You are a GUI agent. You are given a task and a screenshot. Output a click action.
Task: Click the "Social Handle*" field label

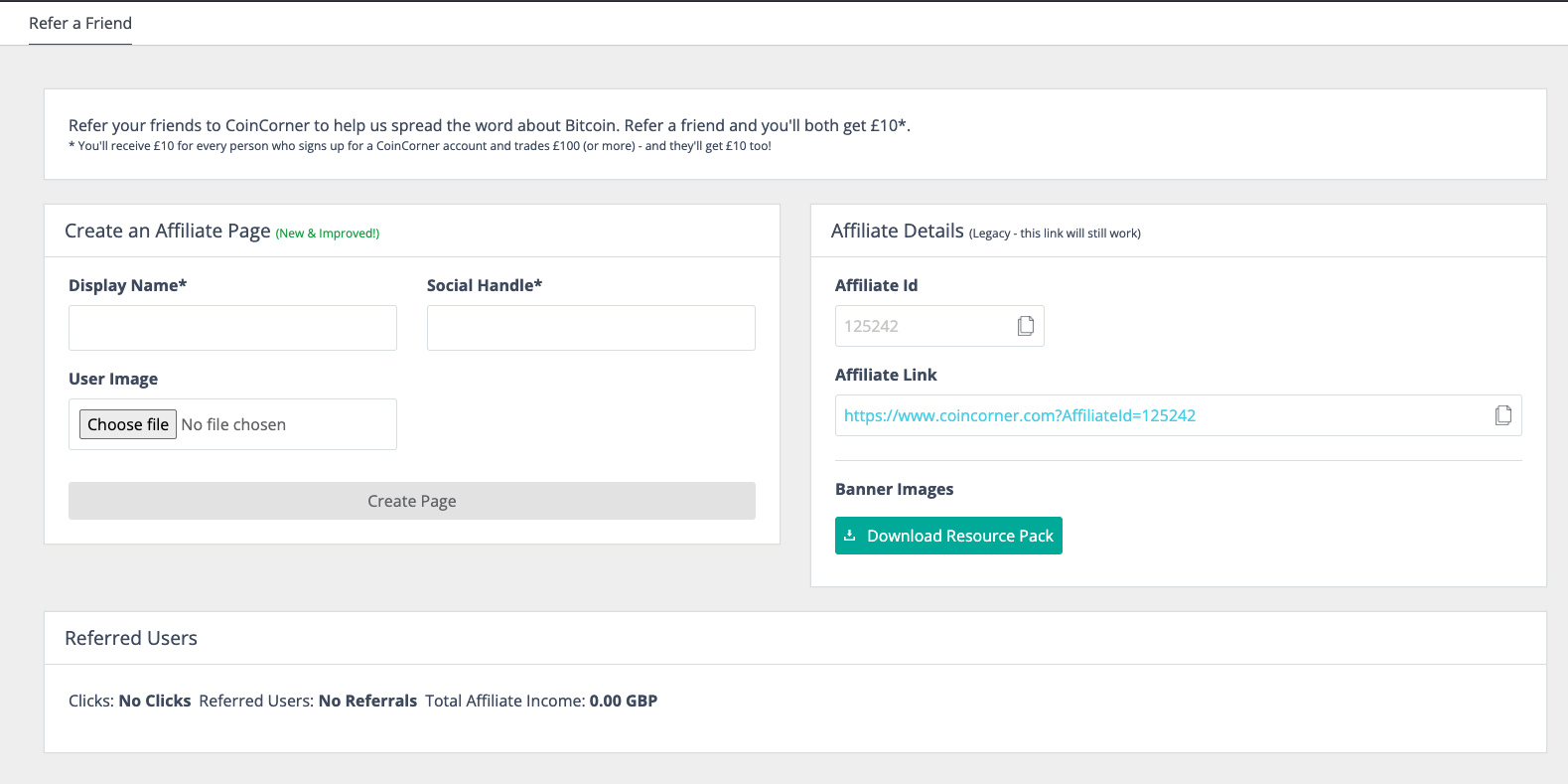tap(485, 285)
